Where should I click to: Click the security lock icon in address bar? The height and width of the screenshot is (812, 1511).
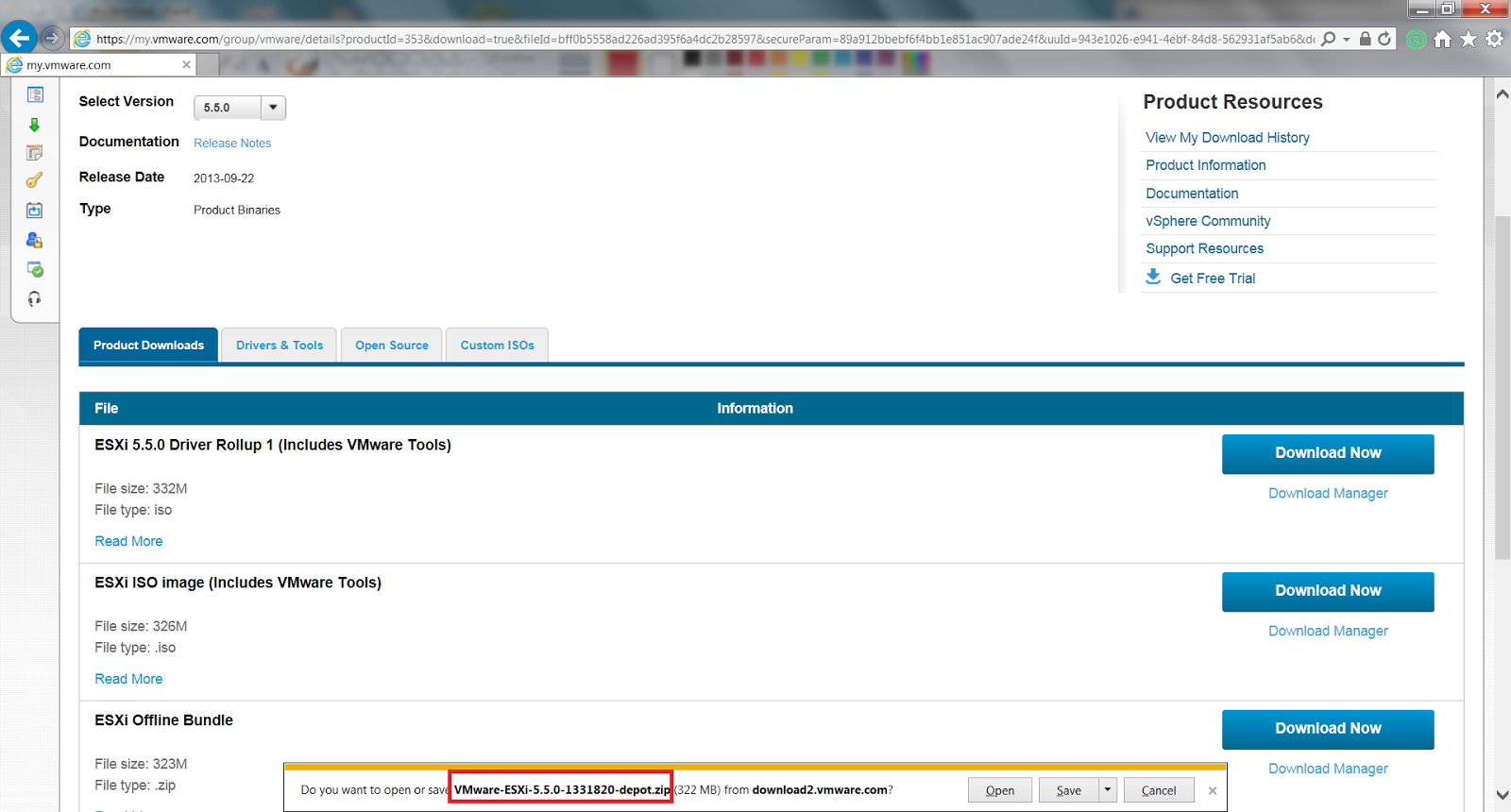(1365, 39)
